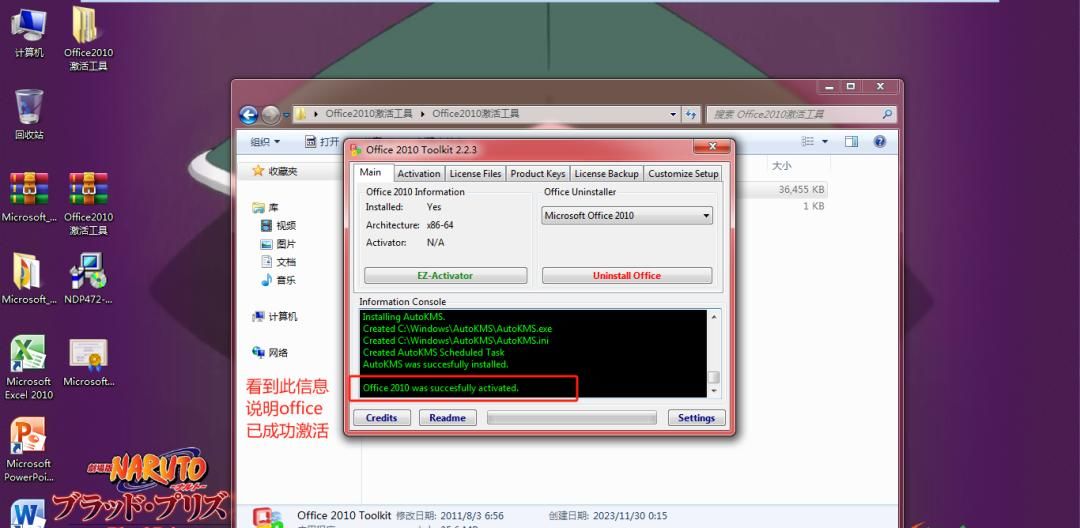The image size is (1080, 528).
Task: Click the Office 2010 Toolkit file details icon
Action: (x=269, y=518)
